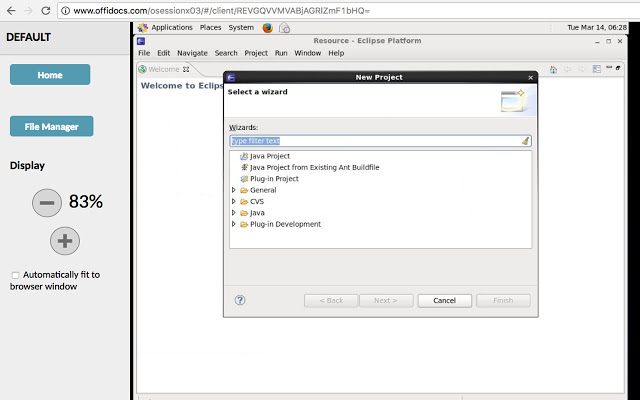Click the Welcome back arrow icon
The height and width of the screenshot is (400, 640).
[x=567, y=69]
